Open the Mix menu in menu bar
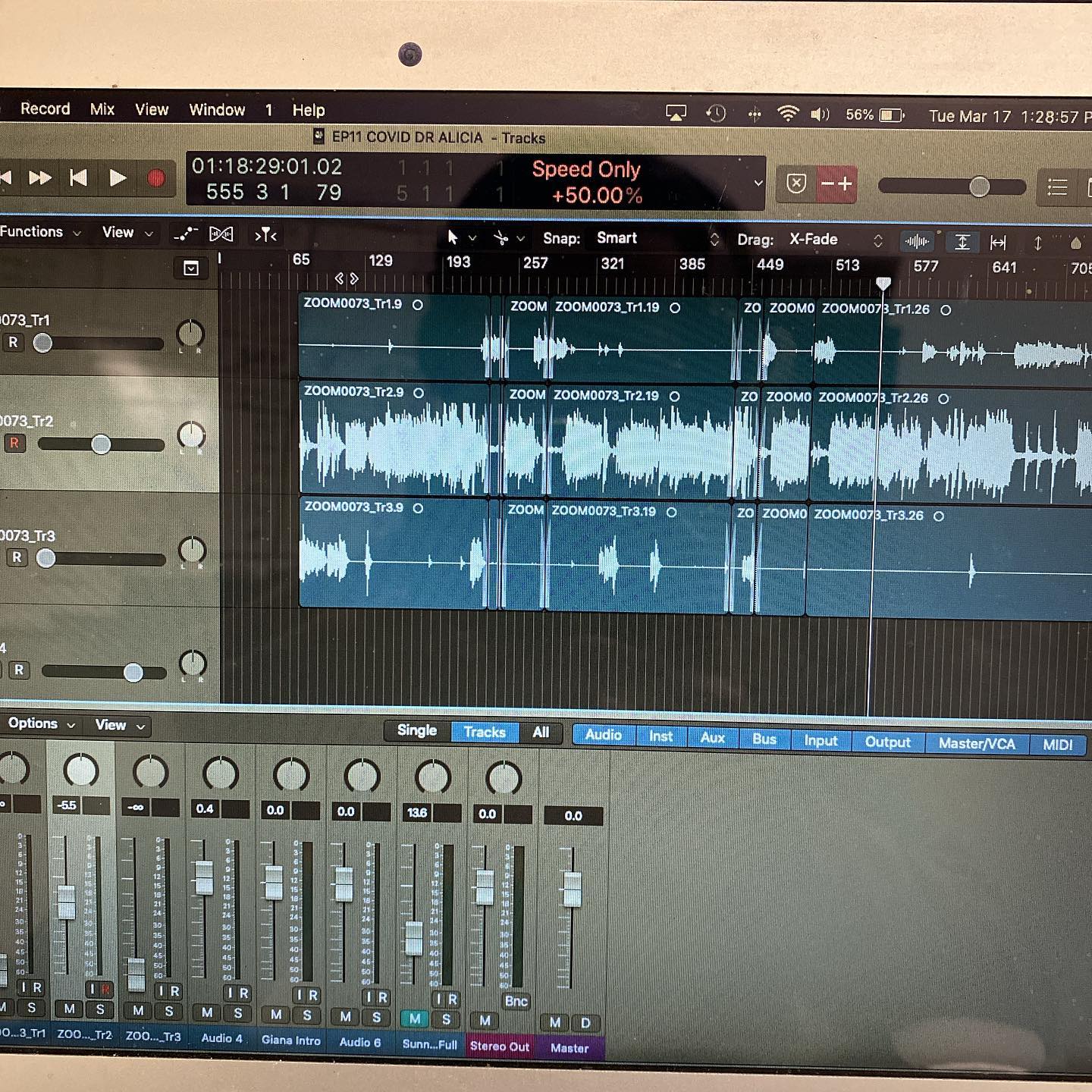 coord(102,109)
